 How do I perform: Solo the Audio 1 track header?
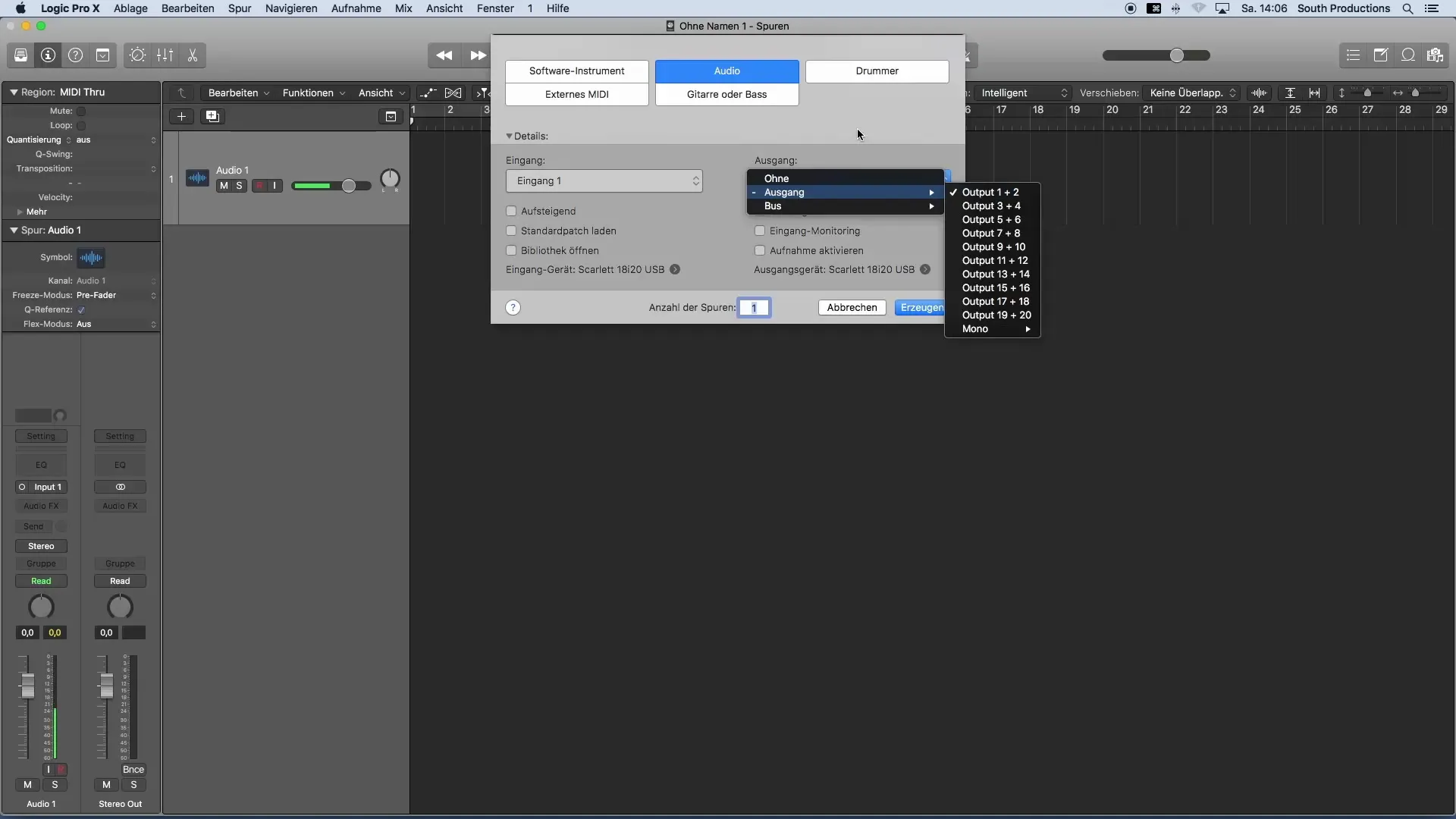pyautogui.click(x=240, y=186)
